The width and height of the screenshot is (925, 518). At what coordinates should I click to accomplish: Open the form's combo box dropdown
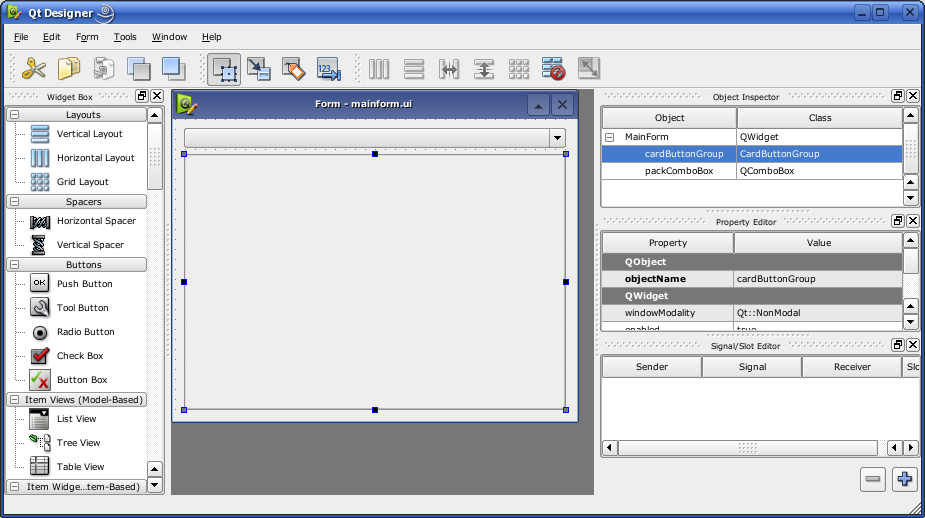coord(557,138)
